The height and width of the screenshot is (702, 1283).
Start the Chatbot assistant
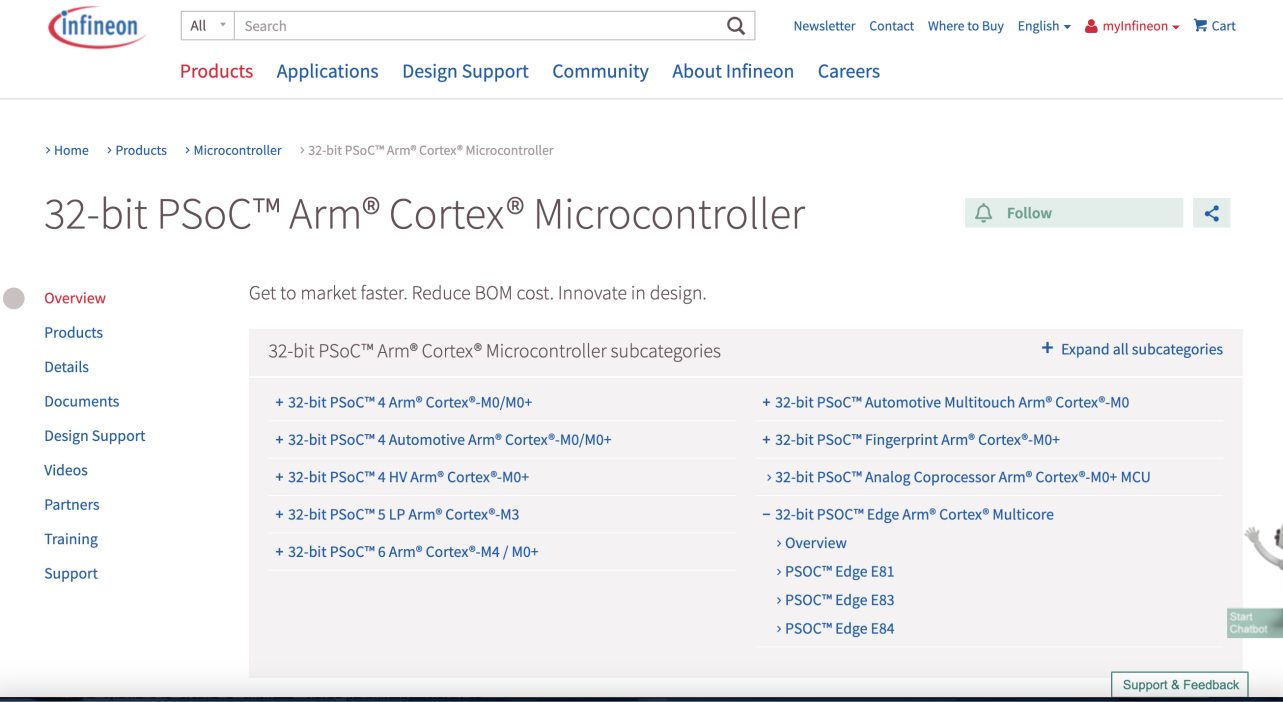pos(1253,622)
